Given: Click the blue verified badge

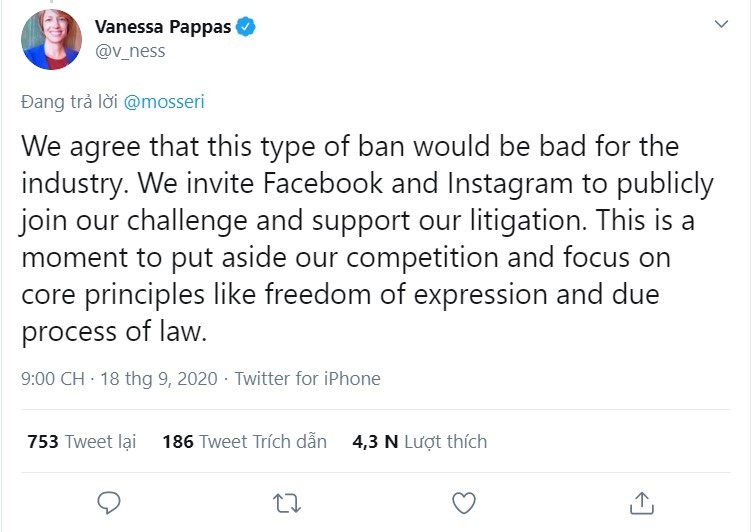Looking at the screenshot, I should coord(245,27).
